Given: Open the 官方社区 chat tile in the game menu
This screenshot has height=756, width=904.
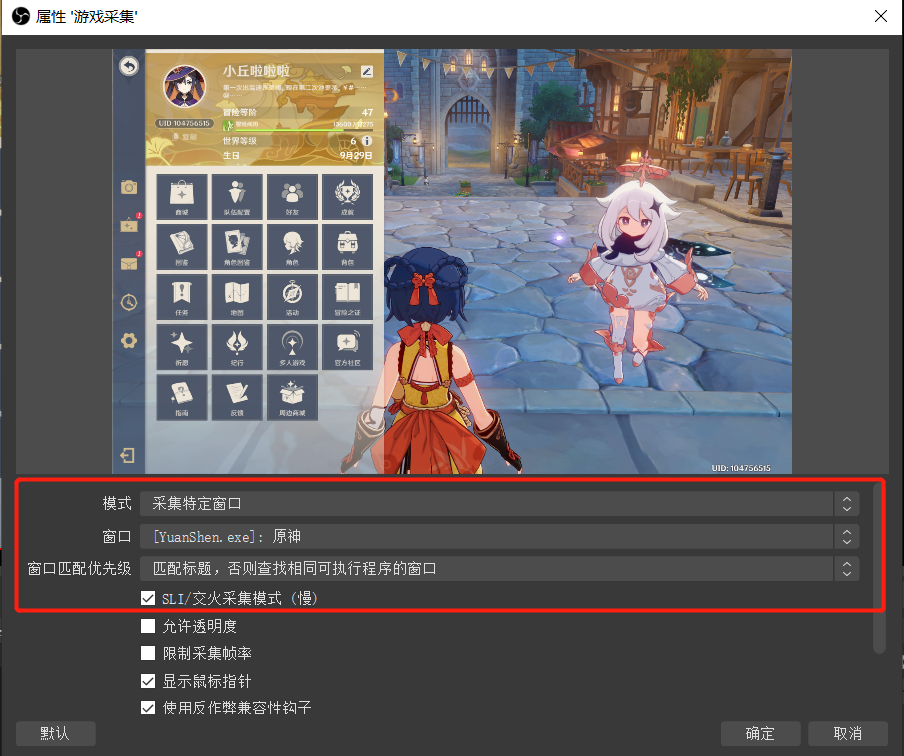Looking at the screenshot, I should 348,347.
